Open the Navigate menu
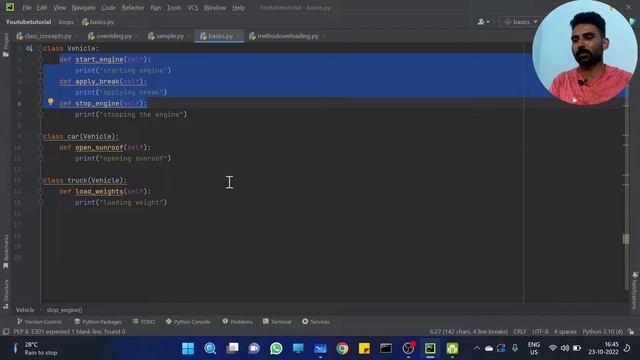640x360 pixels. [83, 8]
